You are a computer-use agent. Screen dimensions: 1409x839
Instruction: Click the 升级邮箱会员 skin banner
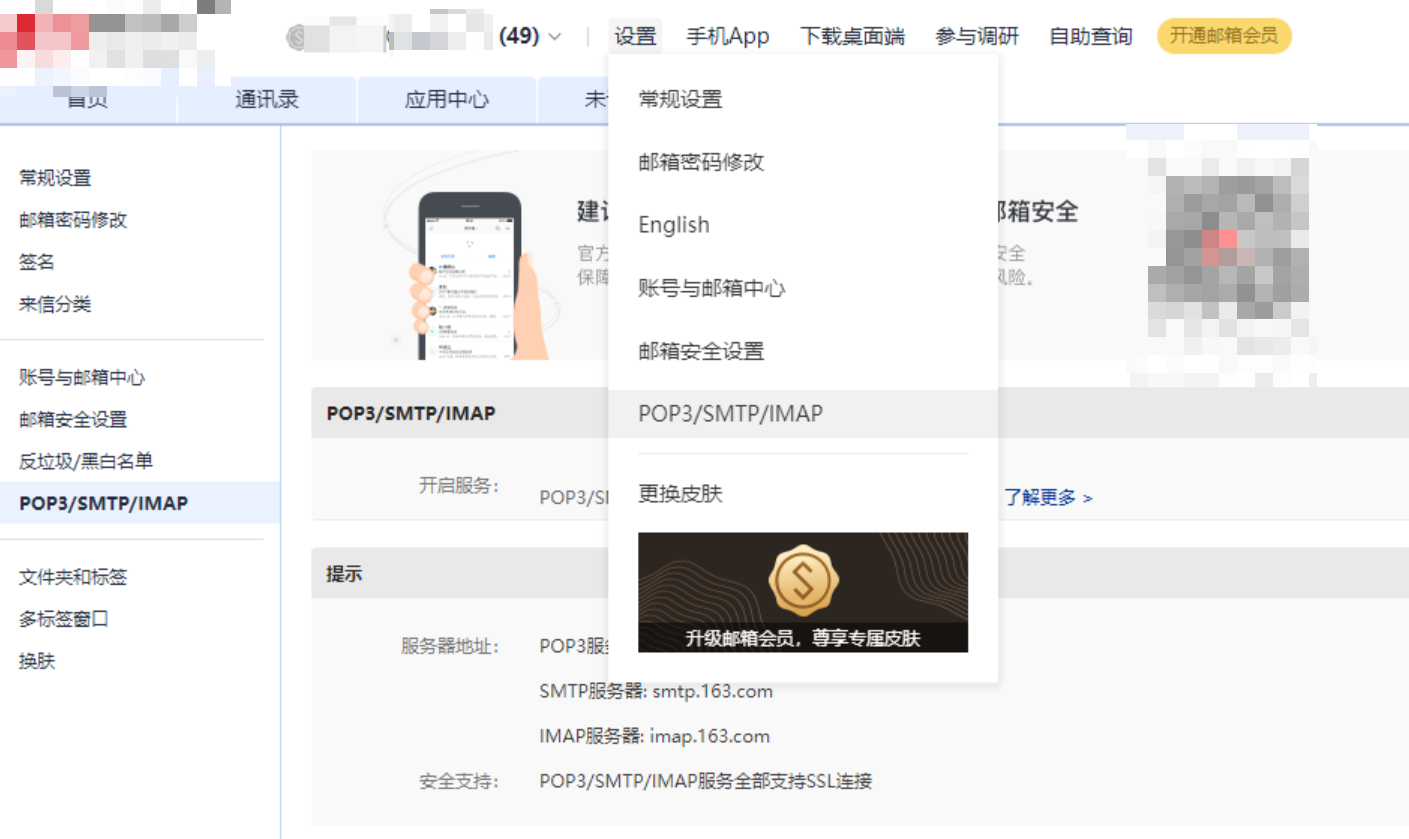pyautogui.click(x=803, y=592)
